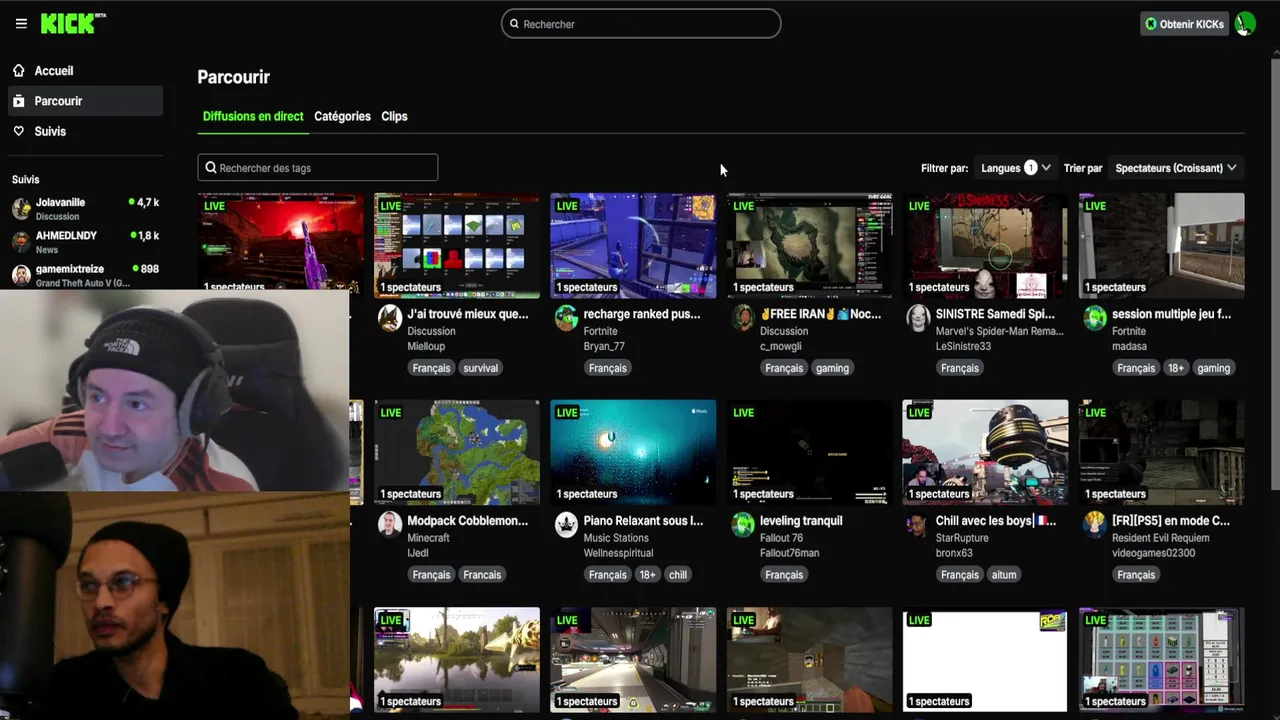1280x720 pixels.
Task: Select the chill tag under Wellnessspiritual
Action: pos(678,575)
